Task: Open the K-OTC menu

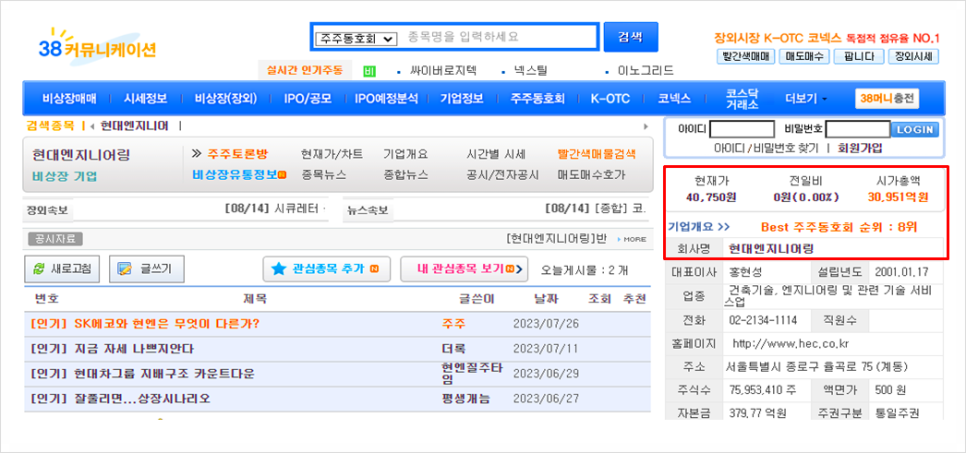Action: coord(610,99)
